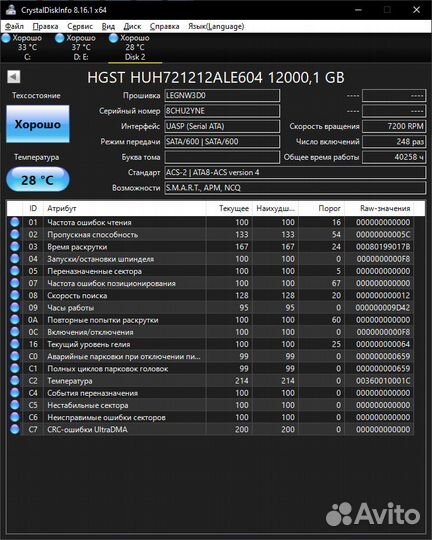Click the ID column header
432x540 pixels.
click(x=33, y=208)
